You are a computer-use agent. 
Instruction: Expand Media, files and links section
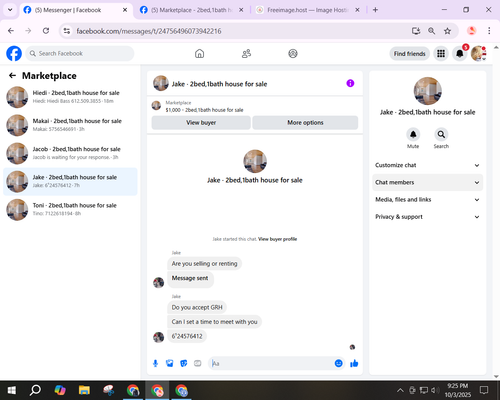coord(428,200)
